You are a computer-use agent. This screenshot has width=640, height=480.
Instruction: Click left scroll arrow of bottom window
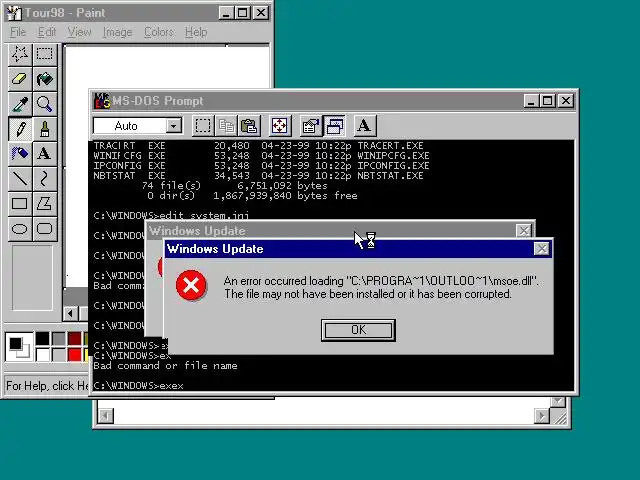coord(106,416)
